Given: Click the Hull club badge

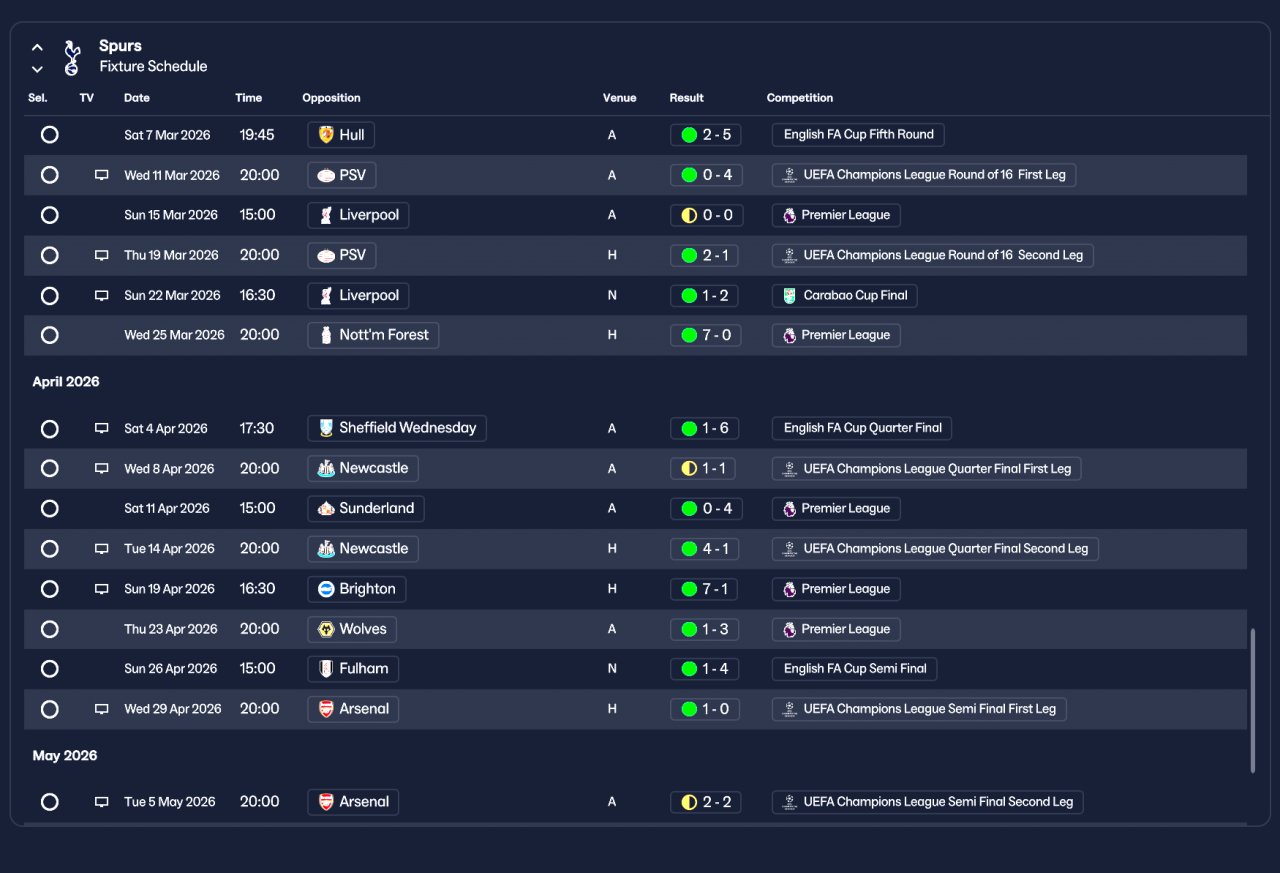Looking at the screenshot, I should [325, 134].
